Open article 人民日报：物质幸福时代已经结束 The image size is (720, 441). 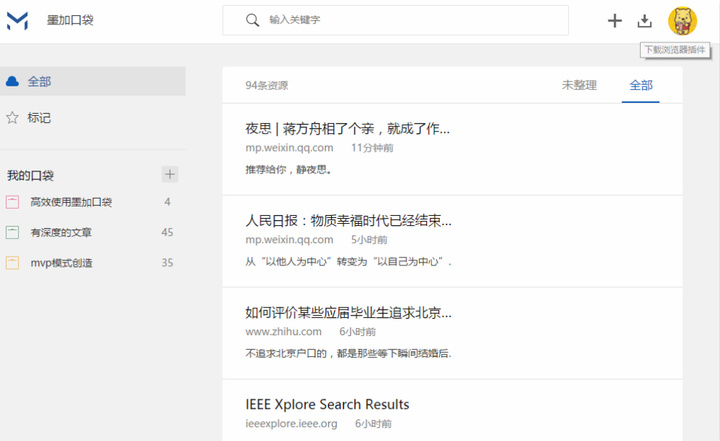pos(349,220)
